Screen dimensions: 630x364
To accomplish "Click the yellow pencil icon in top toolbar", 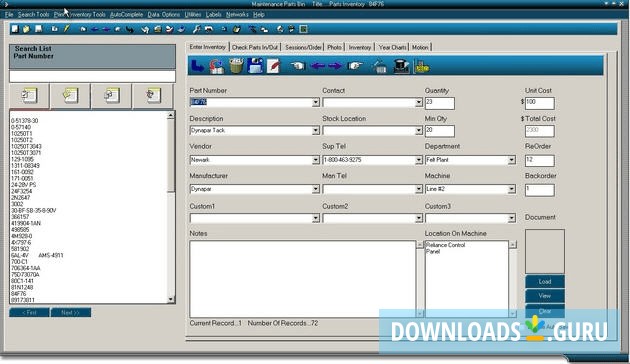I will click(67, 29).
